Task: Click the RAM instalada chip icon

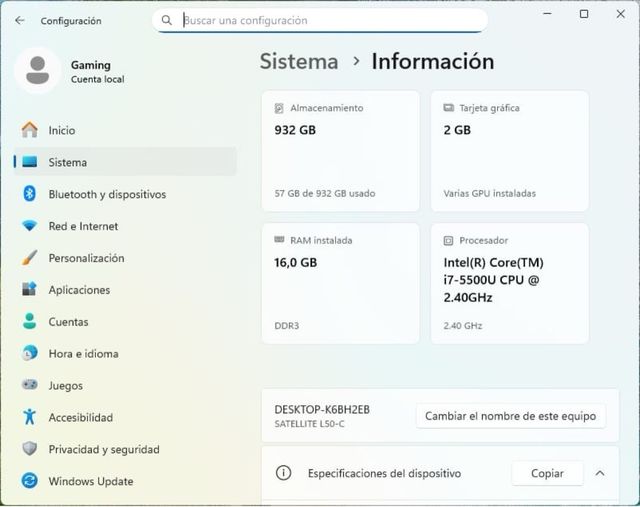Action: click(x=279, y=240)
